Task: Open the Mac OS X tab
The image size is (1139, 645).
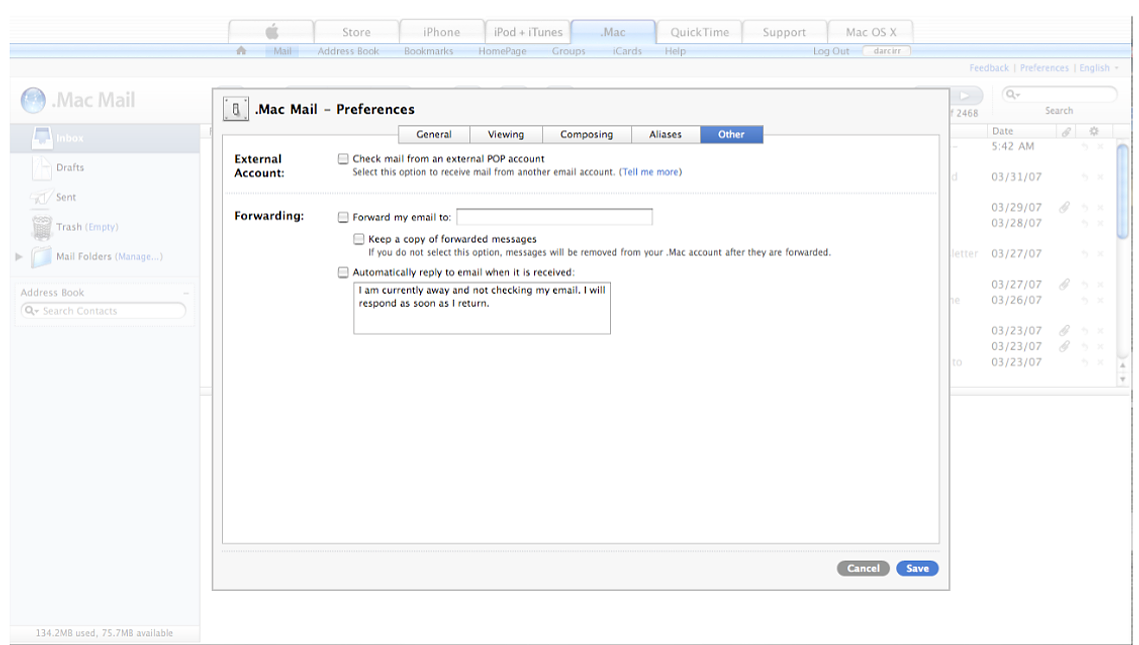Action: coord(871,32)
